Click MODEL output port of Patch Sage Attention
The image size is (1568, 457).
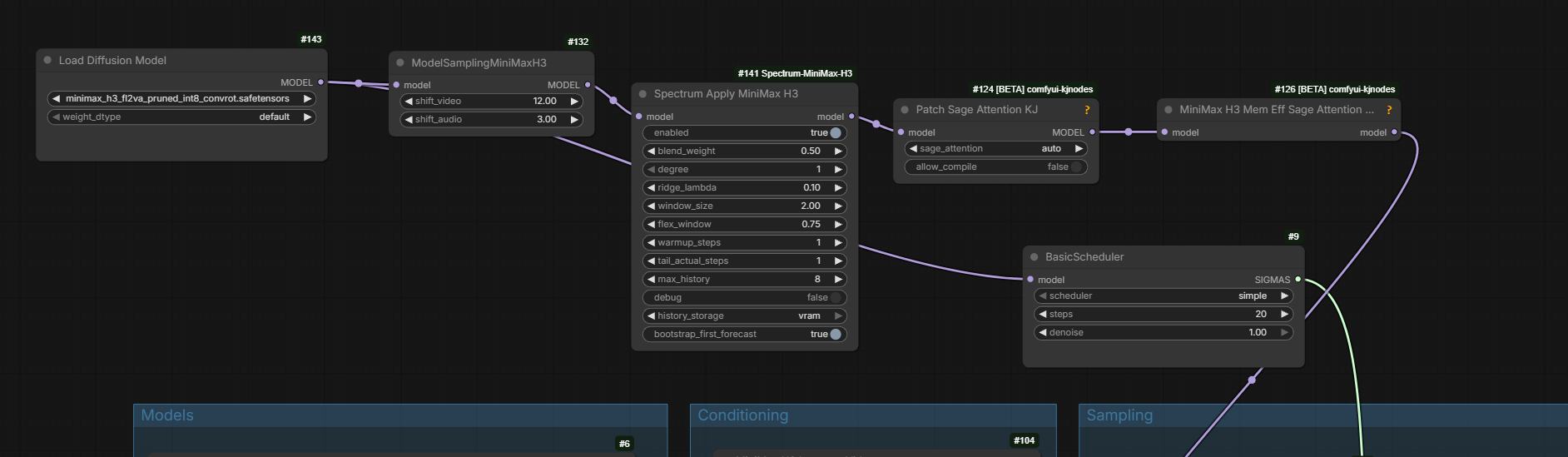point(1092,132)
